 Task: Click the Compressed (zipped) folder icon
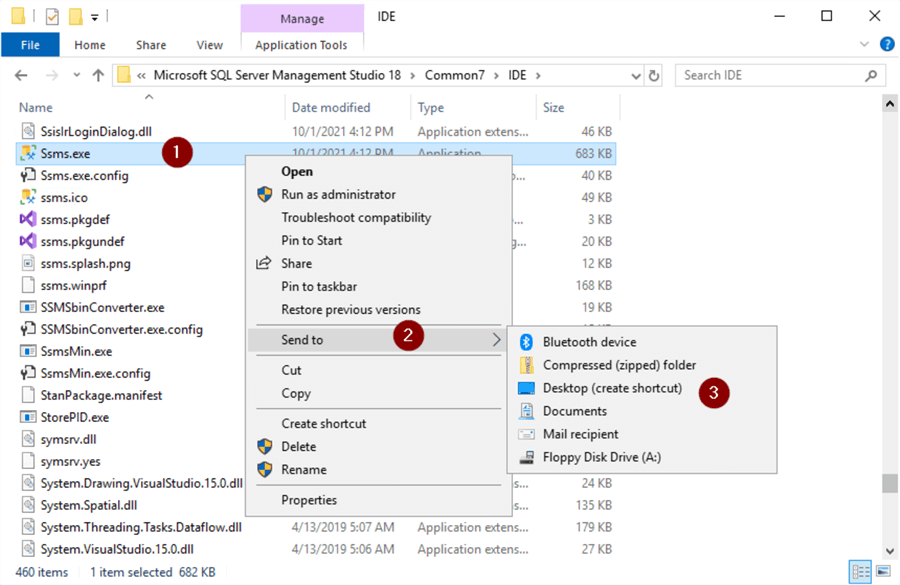click(x=526, y=365)
